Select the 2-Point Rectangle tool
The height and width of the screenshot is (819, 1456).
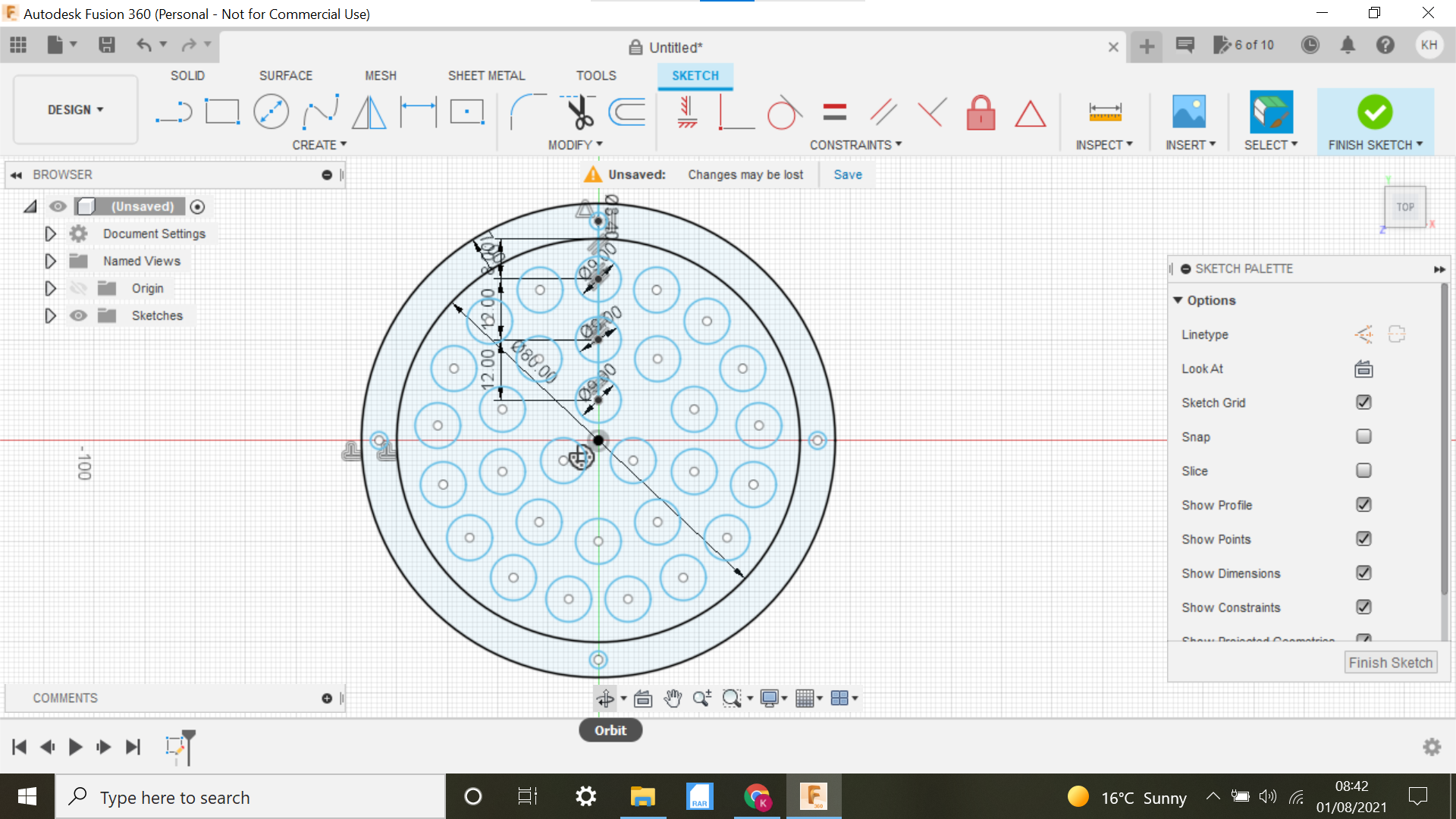(x=223, y=111)
